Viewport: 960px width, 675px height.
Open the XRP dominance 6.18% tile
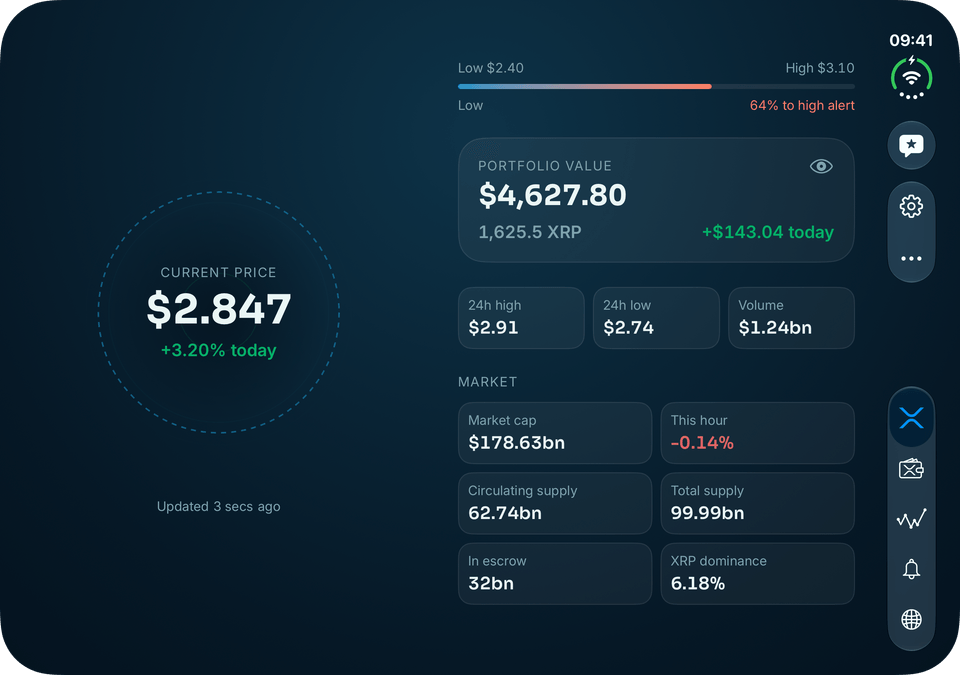click(757, 573)
